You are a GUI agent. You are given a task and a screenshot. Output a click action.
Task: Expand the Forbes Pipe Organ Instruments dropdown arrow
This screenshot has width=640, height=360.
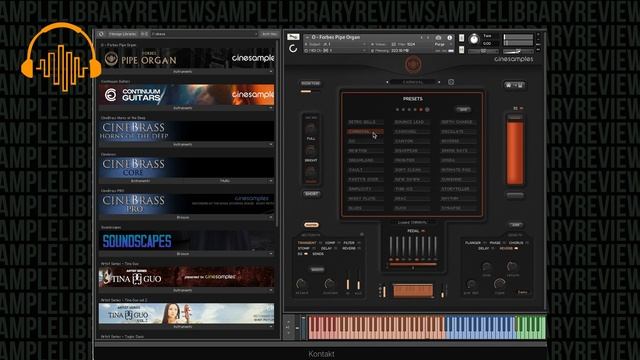point(271,71)
